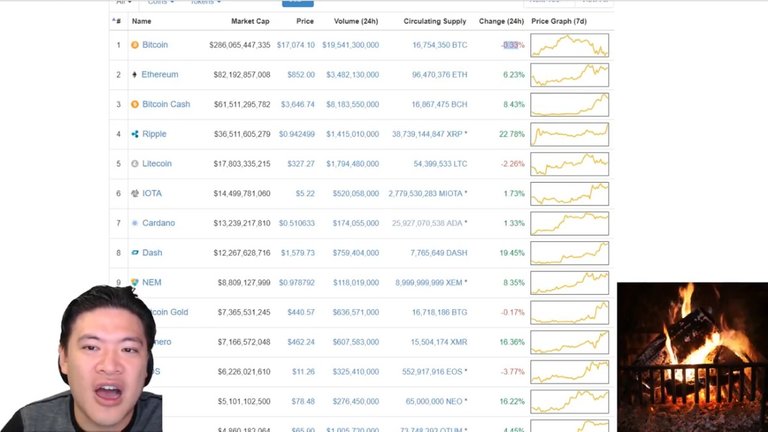Click the Bitcoin coin logo icon
Image resolution: width=768 pixels, height=432 pixels.
[x=135, y=45]
